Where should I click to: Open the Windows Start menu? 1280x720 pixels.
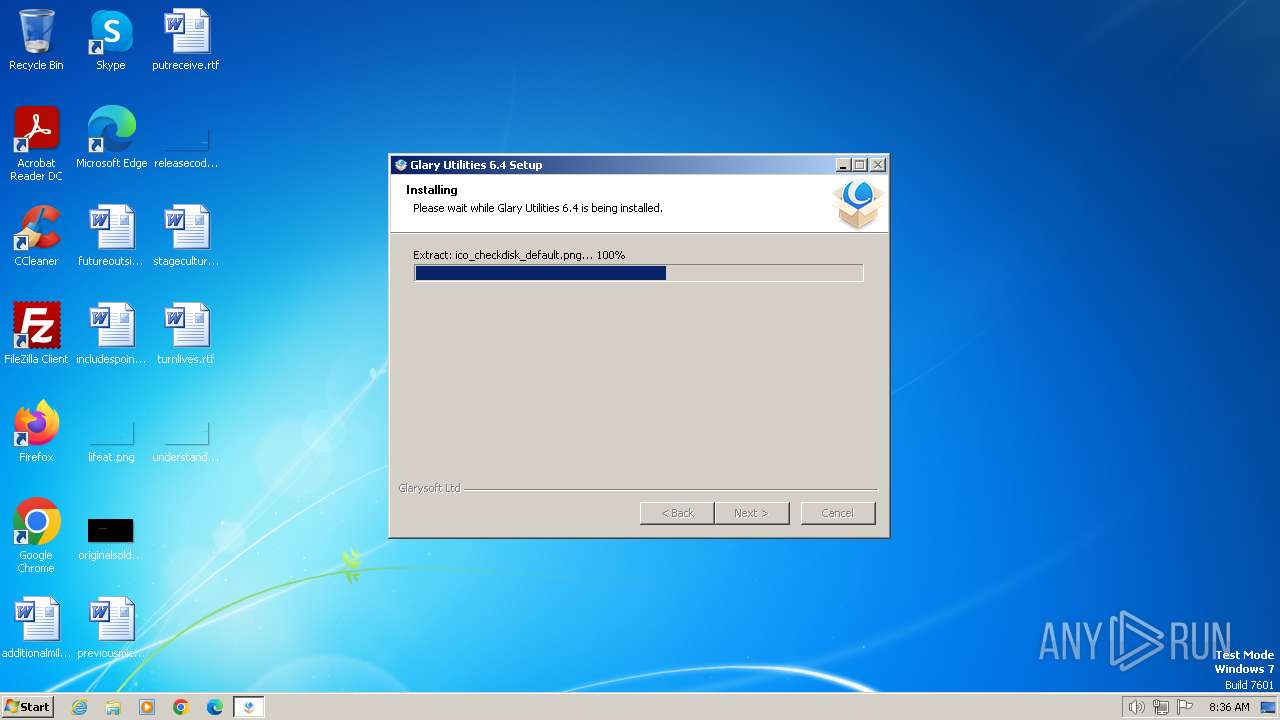pos(28,706)
